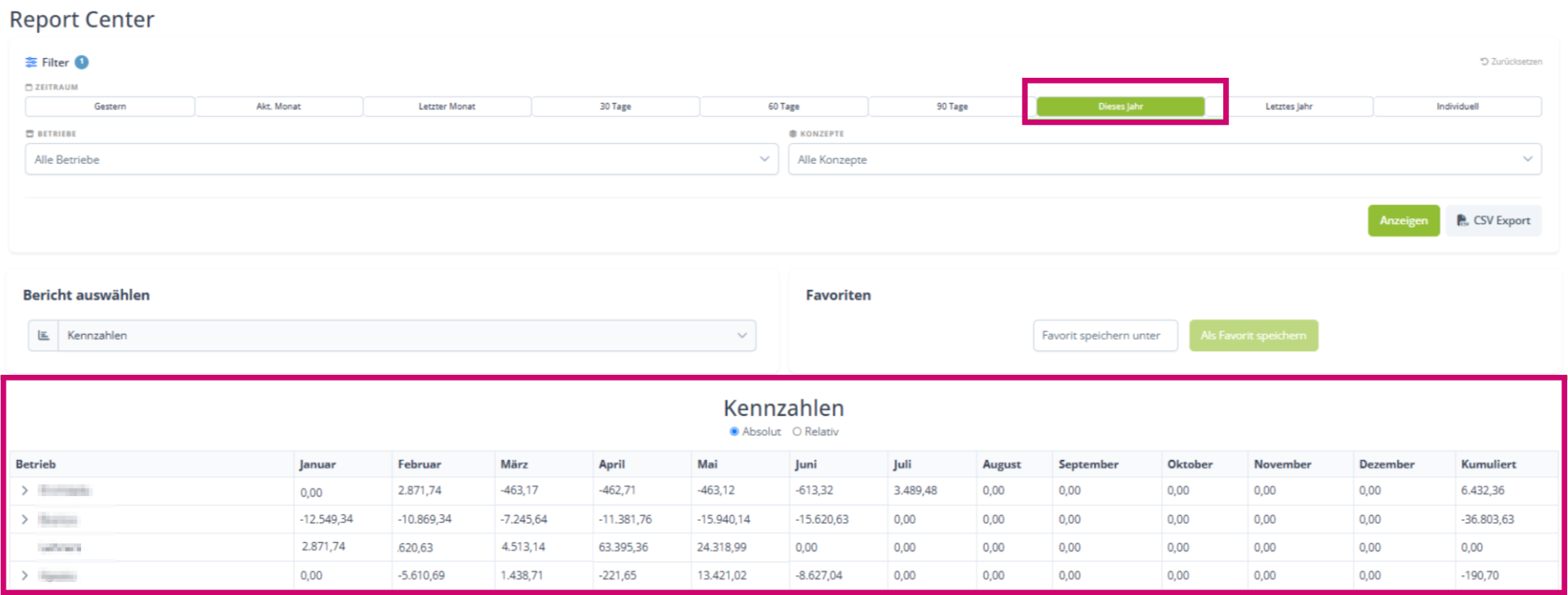Viewport: 1568px width, 595px height.
Task: Click the Favorit speichern unter field
Action: click(1105, 336)
